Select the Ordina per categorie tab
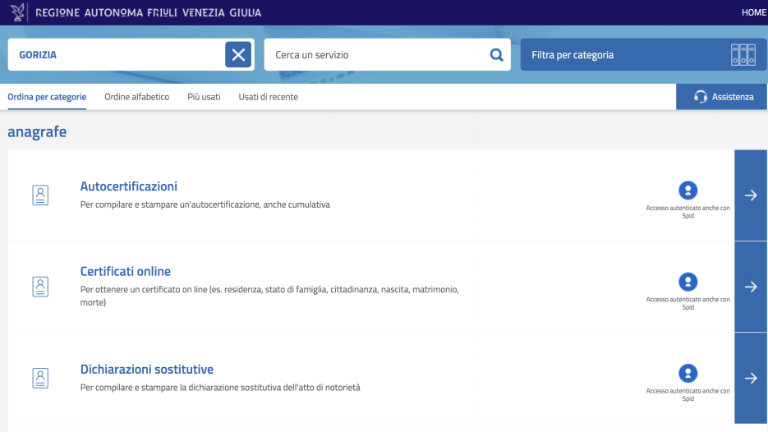The width and height of the screenshot is (768, 432). [47, 97]
